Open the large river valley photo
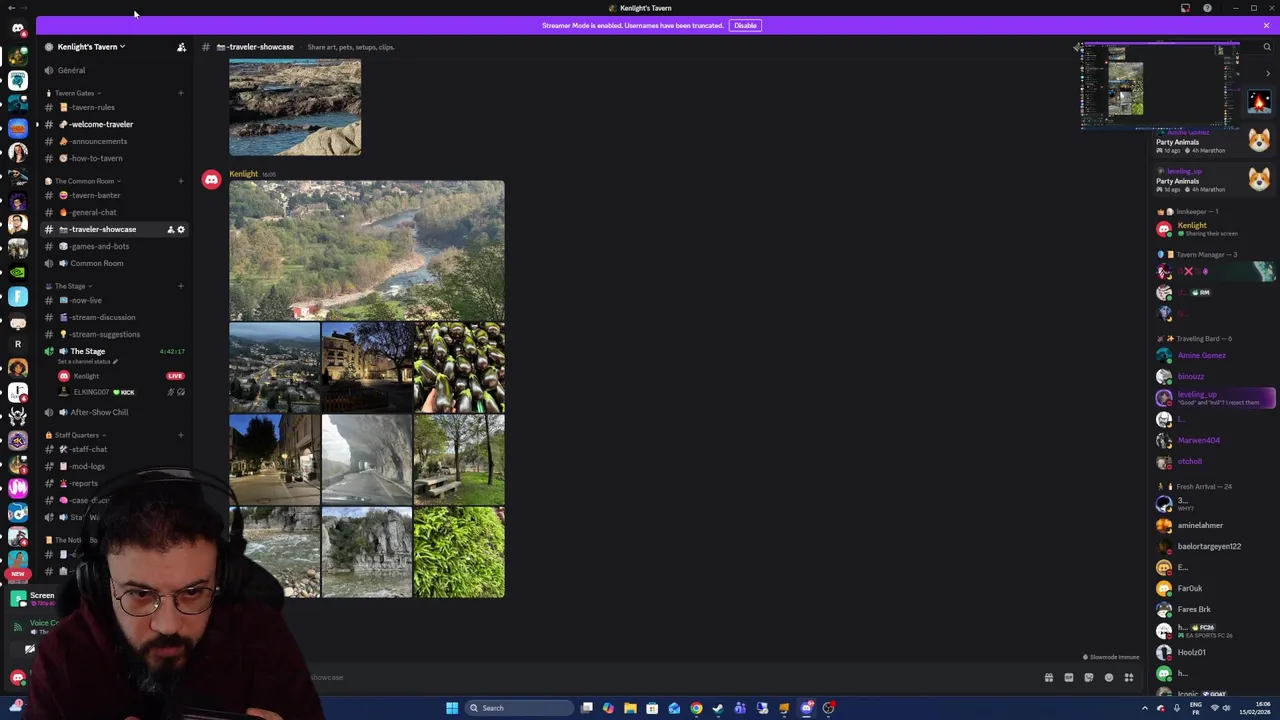 pyautogui.click(x=367, y=250)
